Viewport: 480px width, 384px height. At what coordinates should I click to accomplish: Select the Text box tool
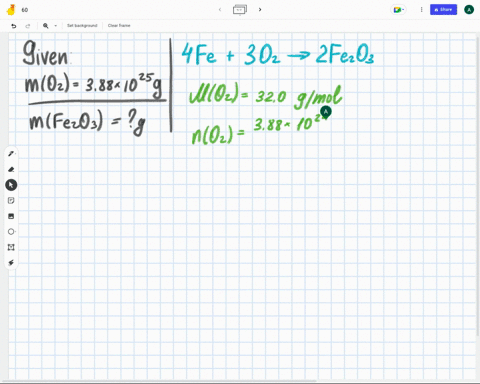(11, 247)
